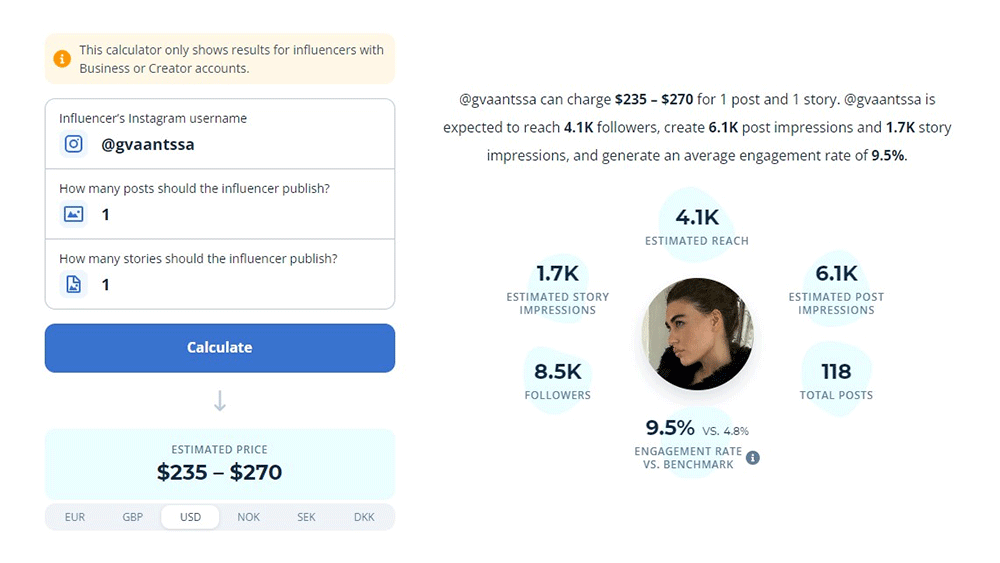Click the down arrow below Calculate

point(220,401)
